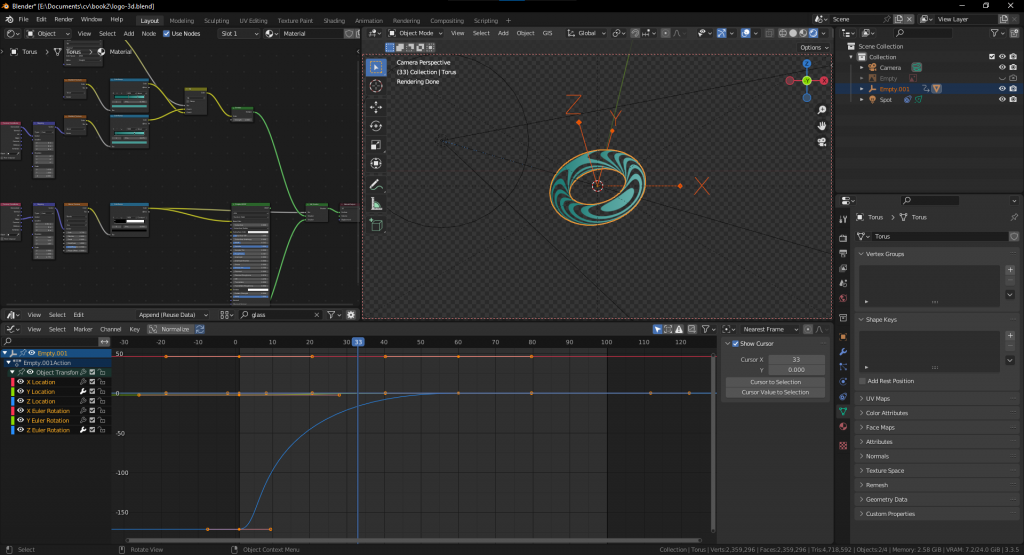Click the Cursor to Selection button

(x=775, y=382)
